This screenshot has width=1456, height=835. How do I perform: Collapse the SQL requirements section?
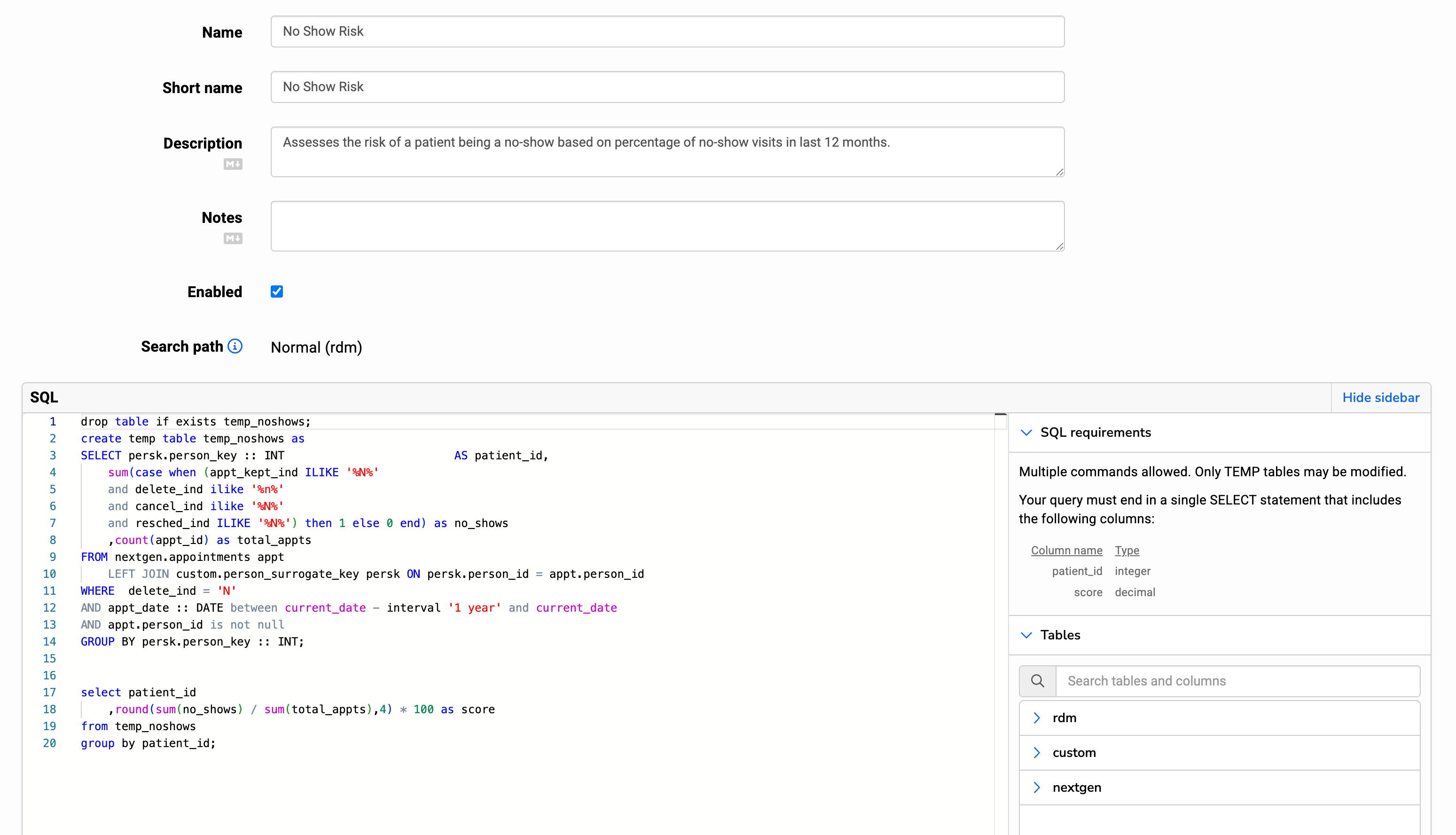coord(1026,433)
